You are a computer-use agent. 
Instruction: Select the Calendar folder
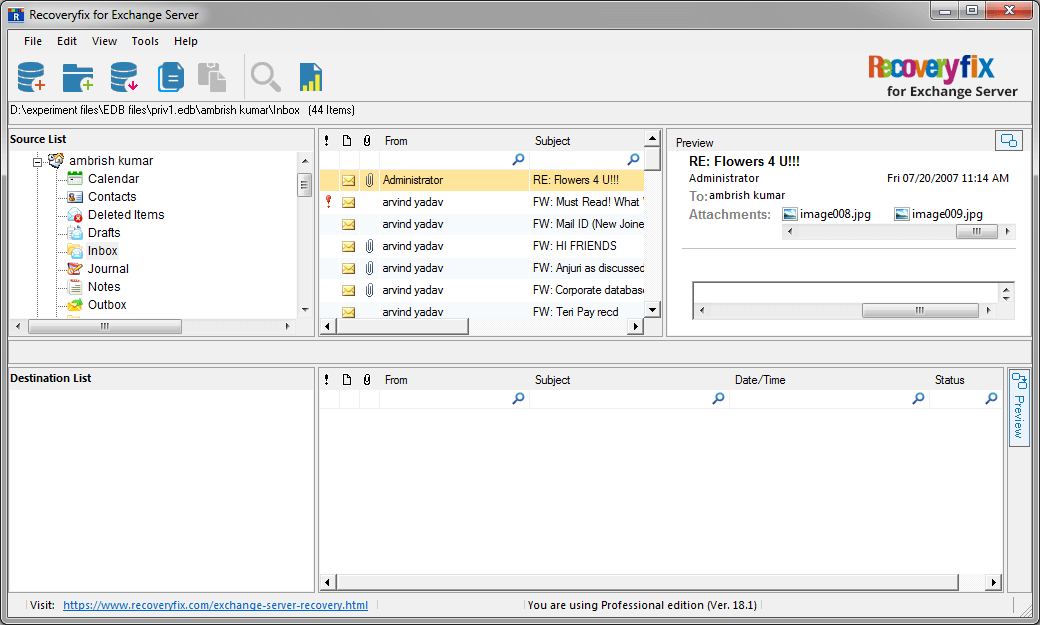tap(113, 178)
